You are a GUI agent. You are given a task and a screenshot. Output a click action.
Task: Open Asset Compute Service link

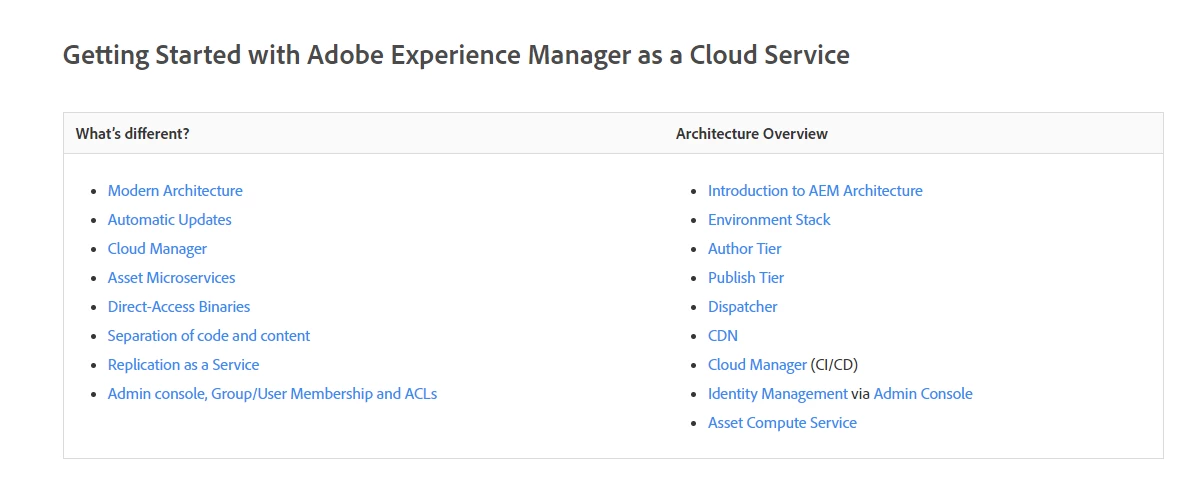tap(782, 423)
